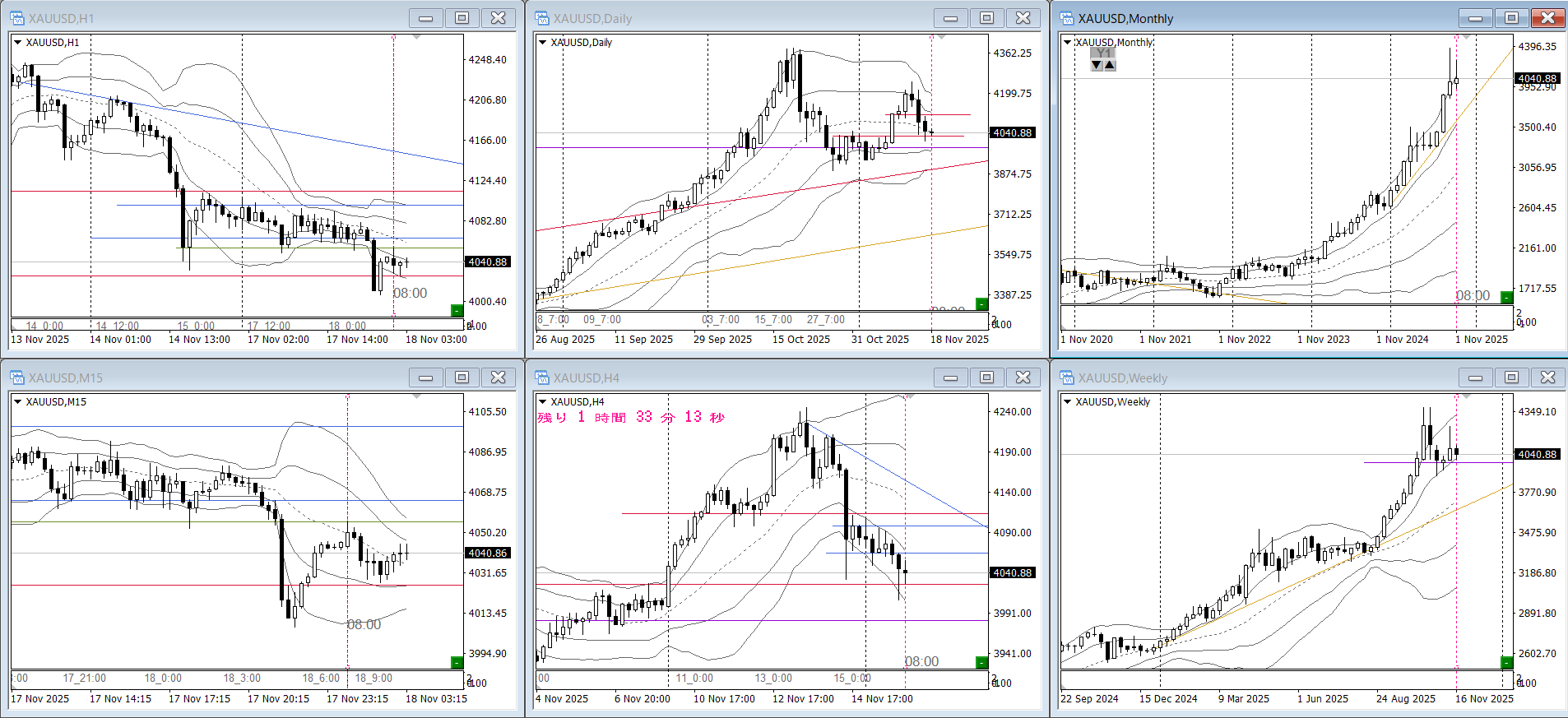This screenshot has height=718, width=1568.
Task: Click the XAUUSD,Weekly window title chart icon
Action: 1066,378
